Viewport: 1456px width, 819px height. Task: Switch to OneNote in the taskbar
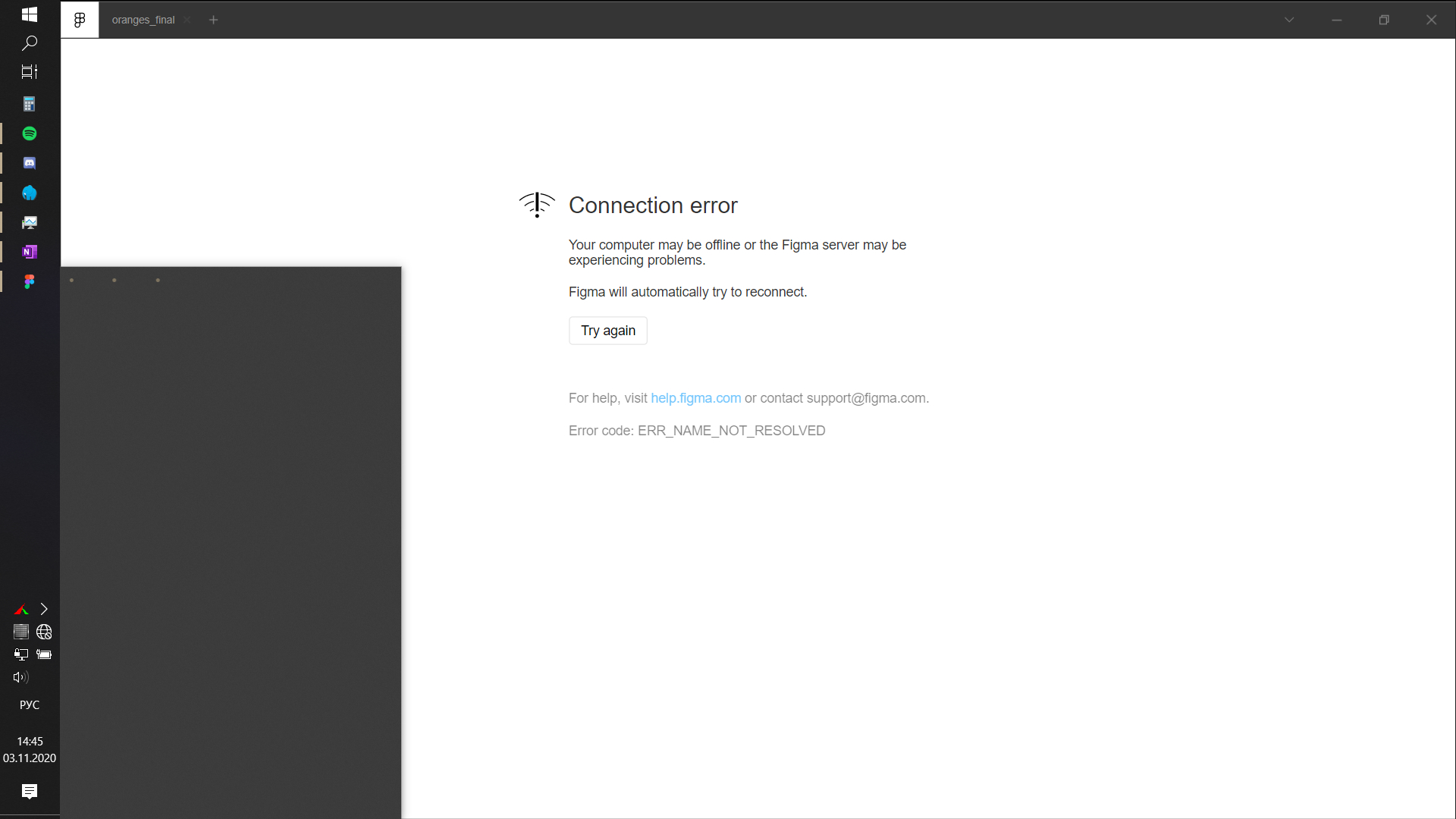(x=30, y=252)
